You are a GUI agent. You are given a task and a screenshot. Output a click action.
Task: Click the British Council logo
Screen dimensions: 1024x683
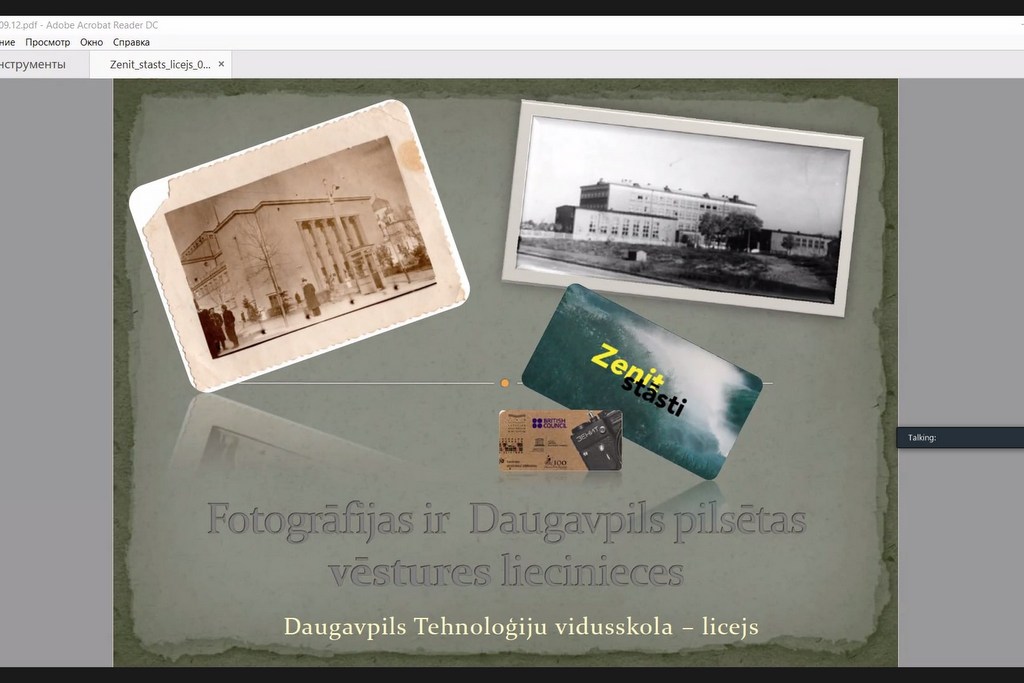click(x=549, y=424)
